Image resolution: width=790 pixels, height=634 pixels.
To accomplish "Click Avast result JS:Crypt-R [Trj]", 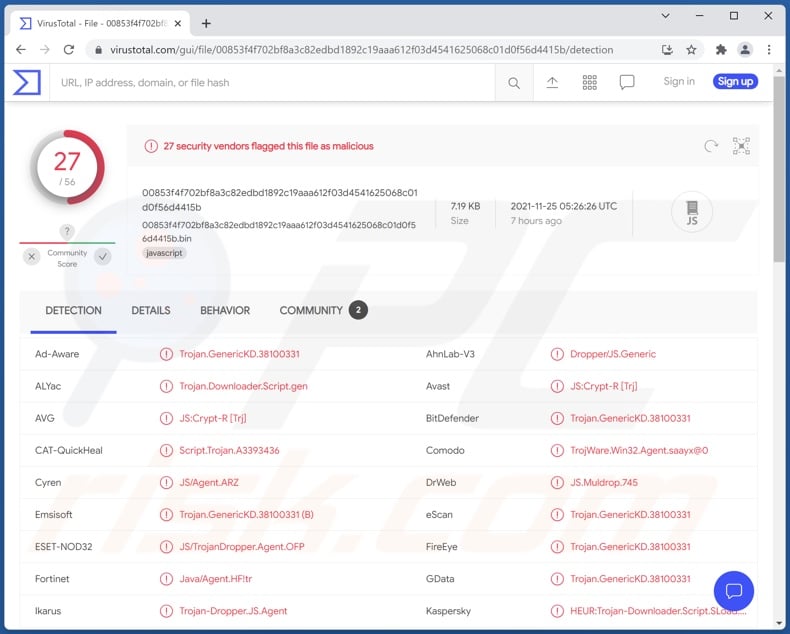I will tap(604, 386).
